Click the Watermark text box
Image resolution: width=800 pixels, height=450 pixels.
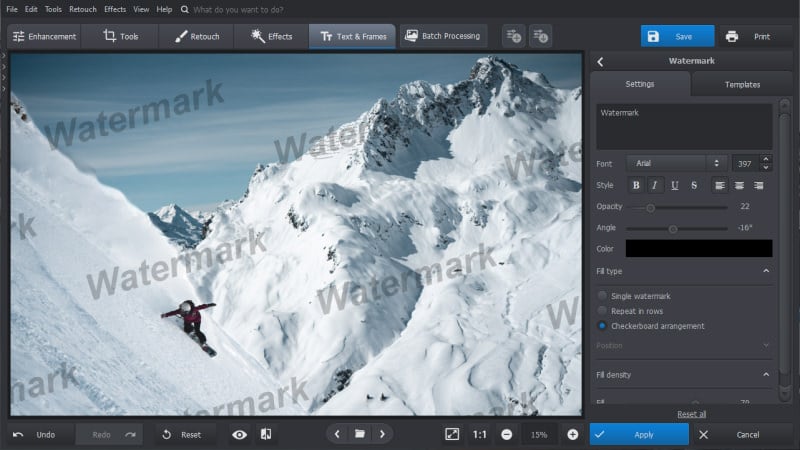(684, 127)
